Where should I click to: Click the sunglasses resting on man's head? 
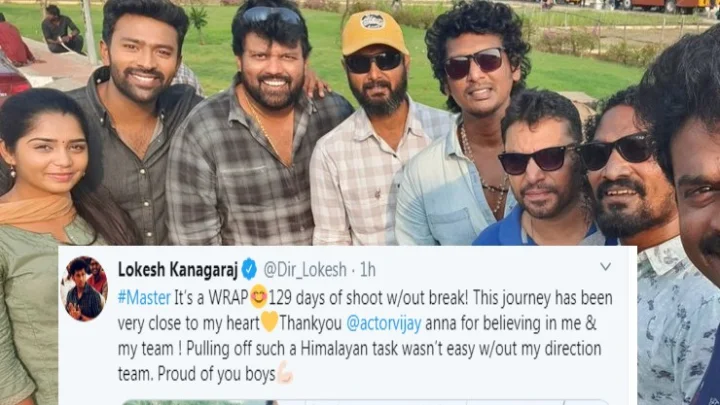coord(271,15)
